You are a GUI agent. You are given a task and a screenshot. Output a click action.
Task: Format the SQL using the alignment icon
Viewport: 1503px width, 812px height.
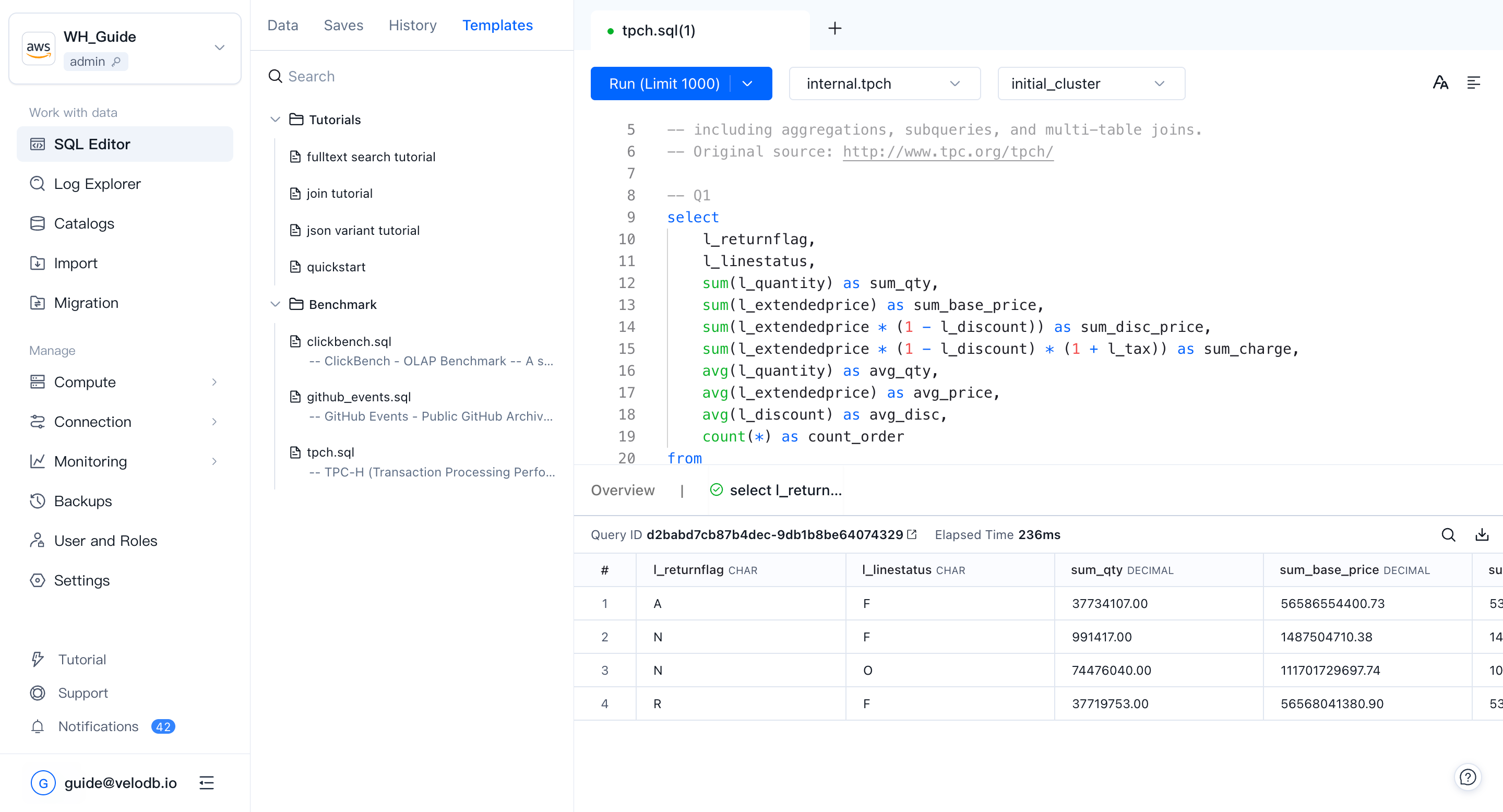pos(1474,83)
